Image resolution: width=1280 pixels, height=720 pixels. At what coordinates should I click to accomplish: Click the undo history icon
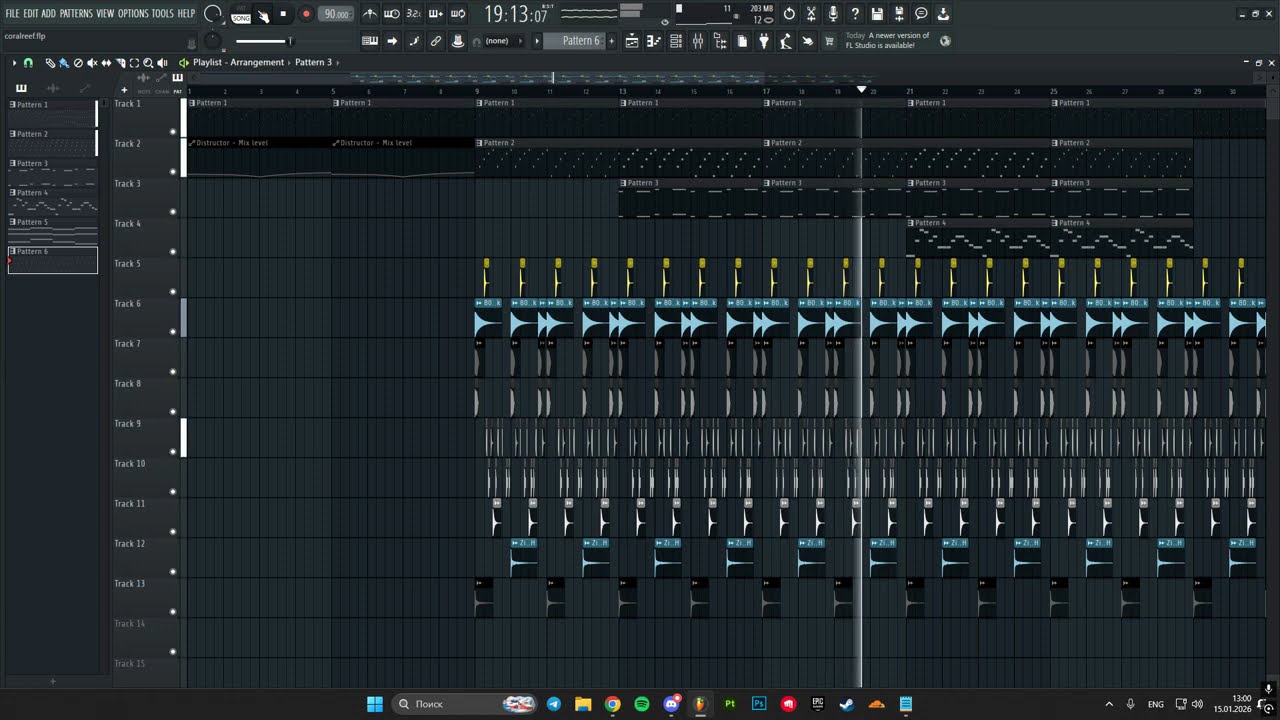coord(789,14)
